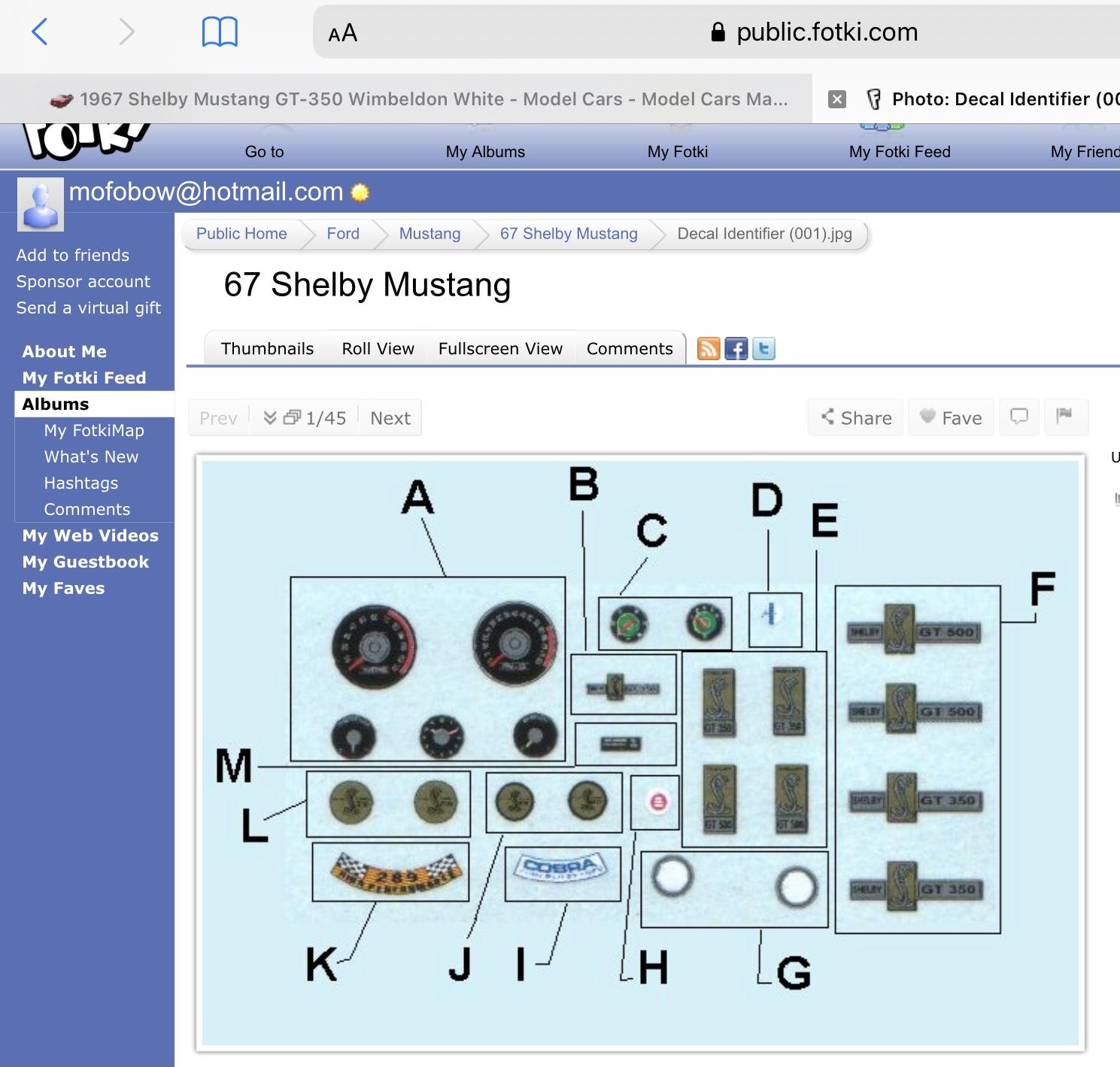Click Decal Identifier (001).jpg breadcrumb
This screenshot has height=1067, width=1120.
pos(765,234)
